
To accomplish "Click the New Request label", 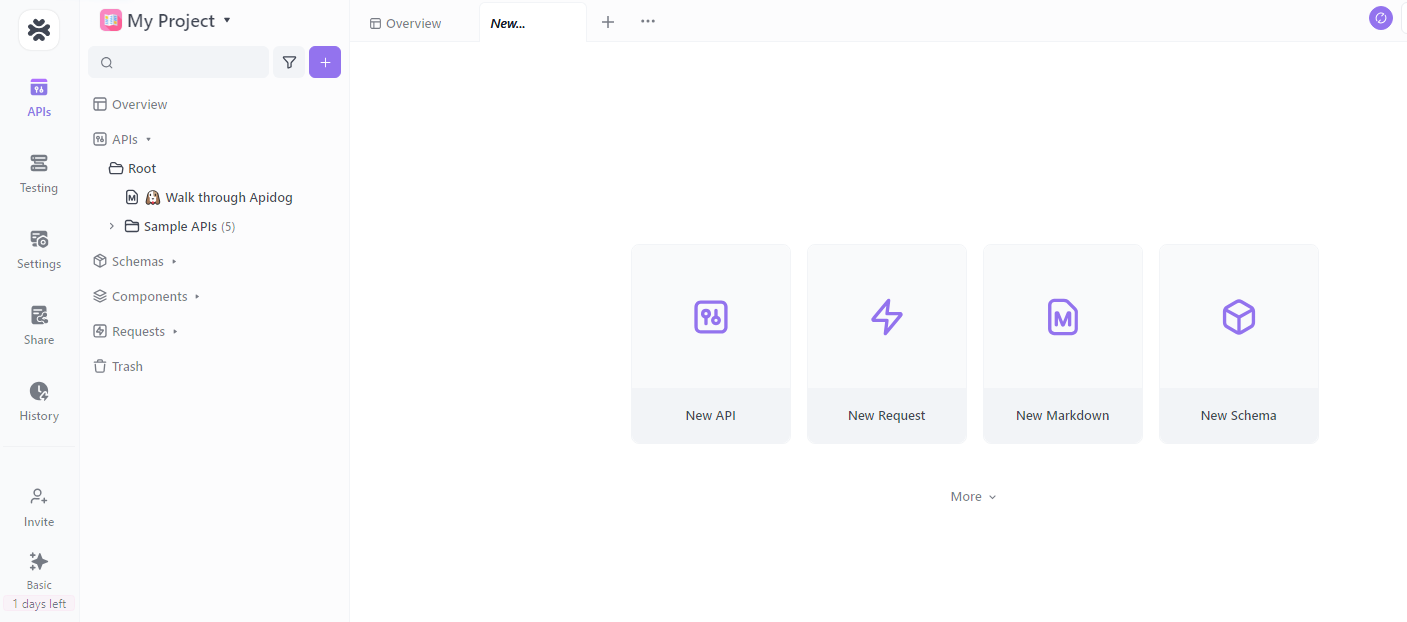I will click(887, 415).
